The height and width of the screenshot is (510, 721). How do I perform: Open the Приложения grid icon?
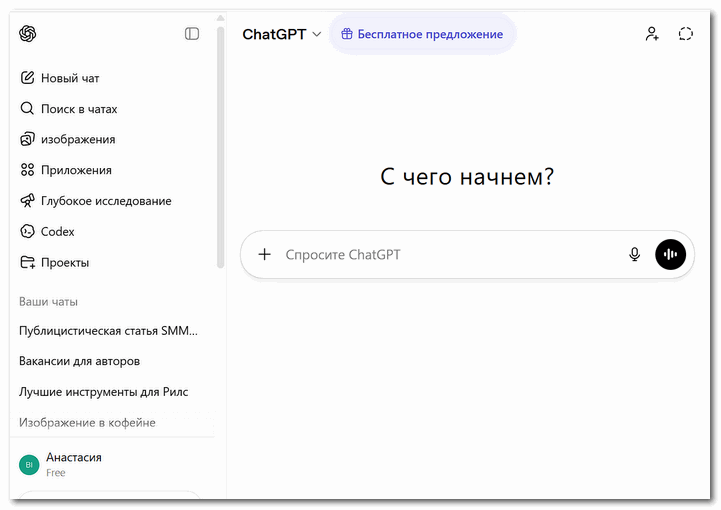(x=28, y=170)
